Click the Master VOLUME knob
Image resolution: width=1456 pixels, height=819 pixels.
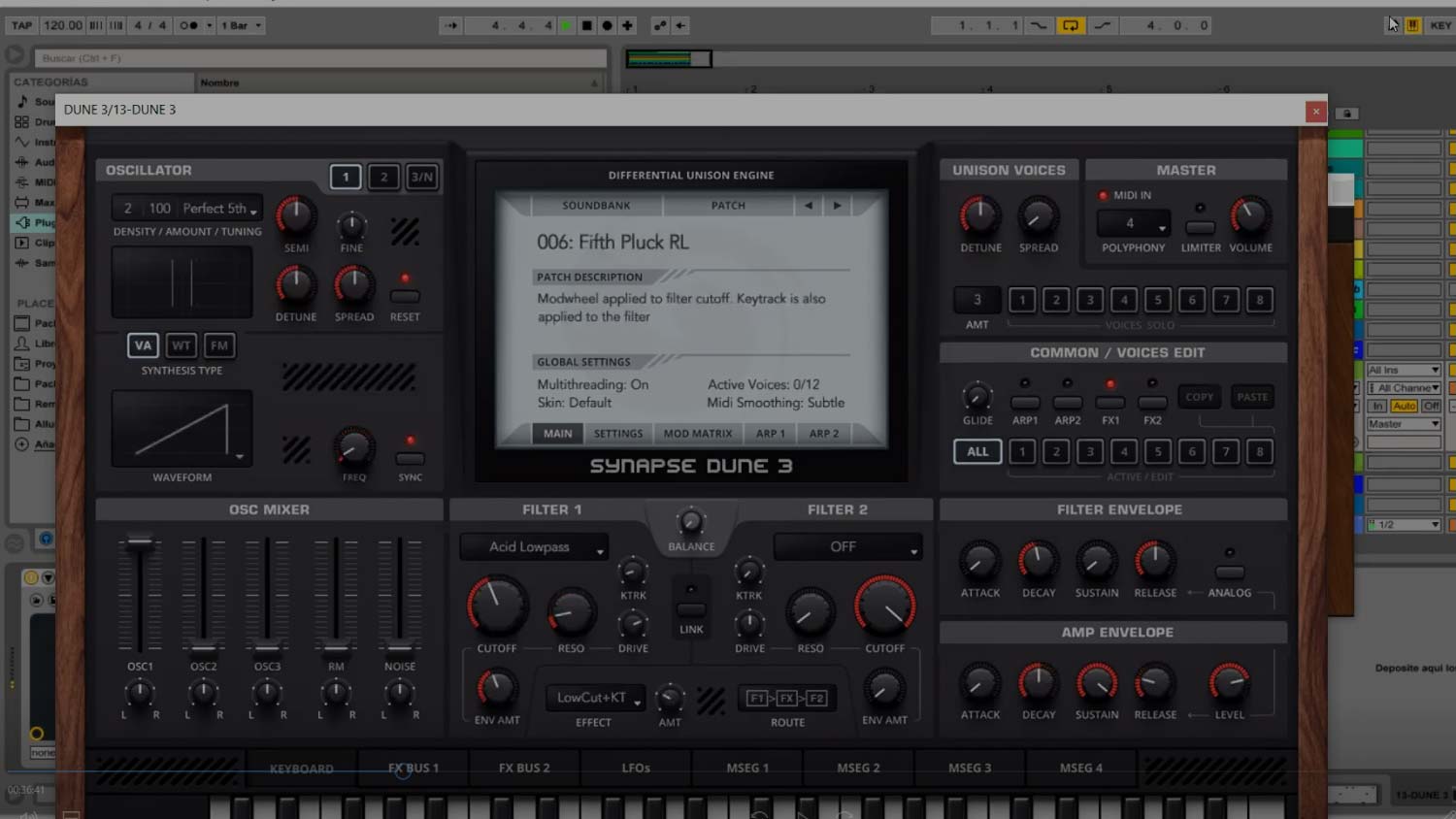[1250, 215]
